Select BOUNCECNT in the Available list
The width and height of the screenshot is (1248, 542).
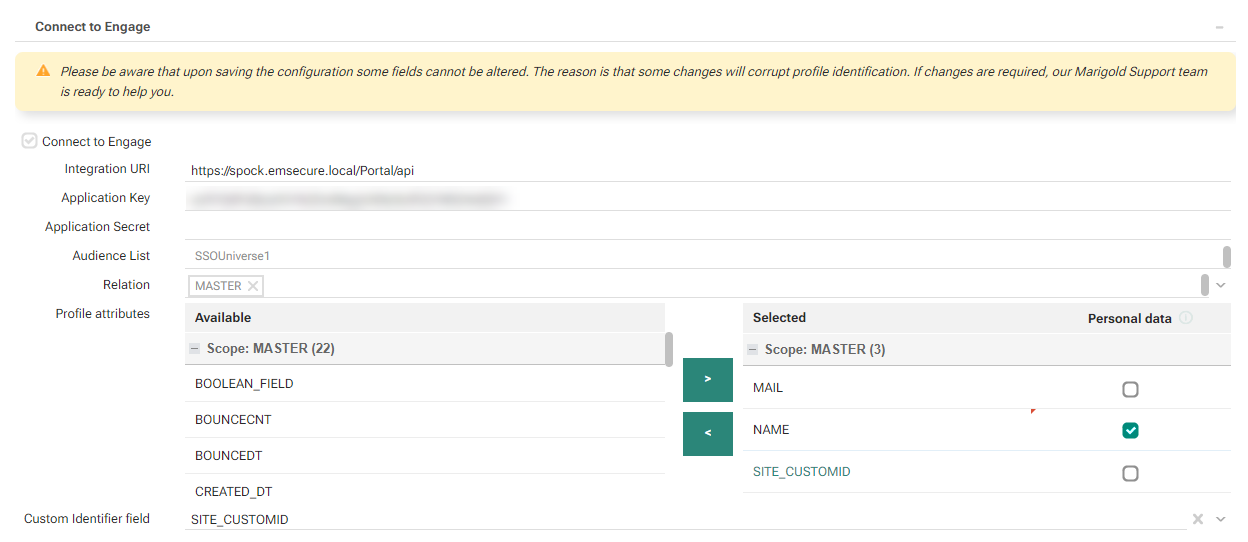(x=233, y=420)
